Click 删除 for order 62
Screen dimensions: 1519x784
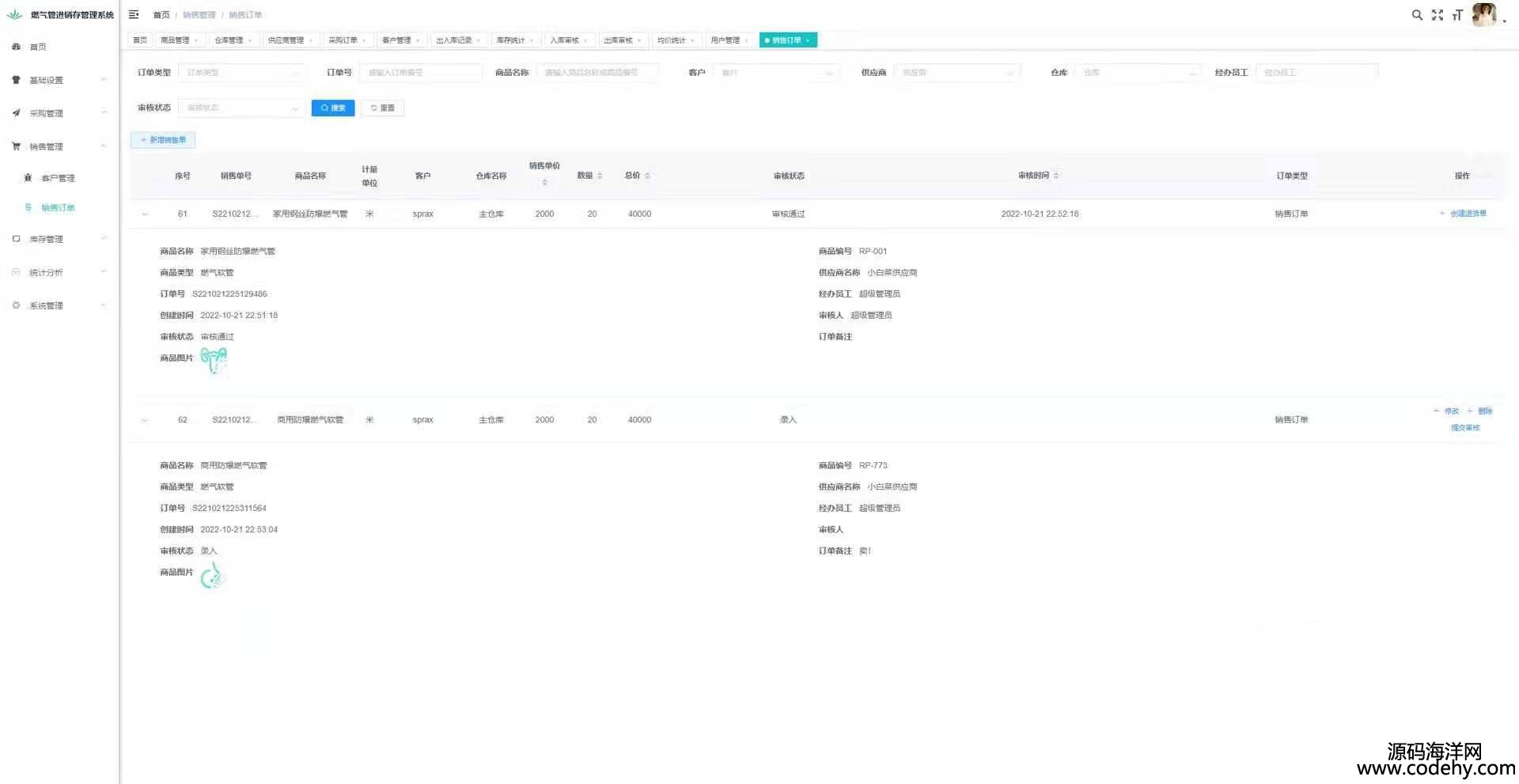[x=1479, y=411]
